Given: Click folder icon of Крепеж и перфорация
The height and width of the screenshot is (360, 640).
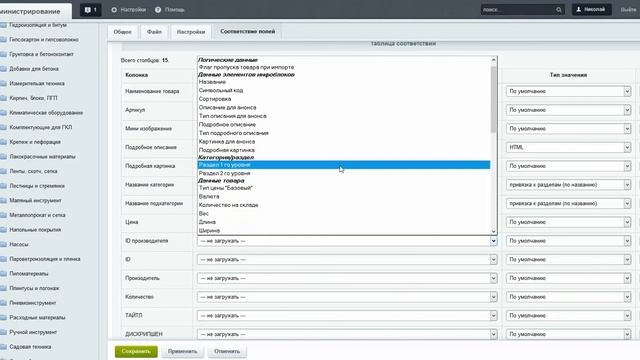Looking at the screenshot, I should [x=3, y=142].
